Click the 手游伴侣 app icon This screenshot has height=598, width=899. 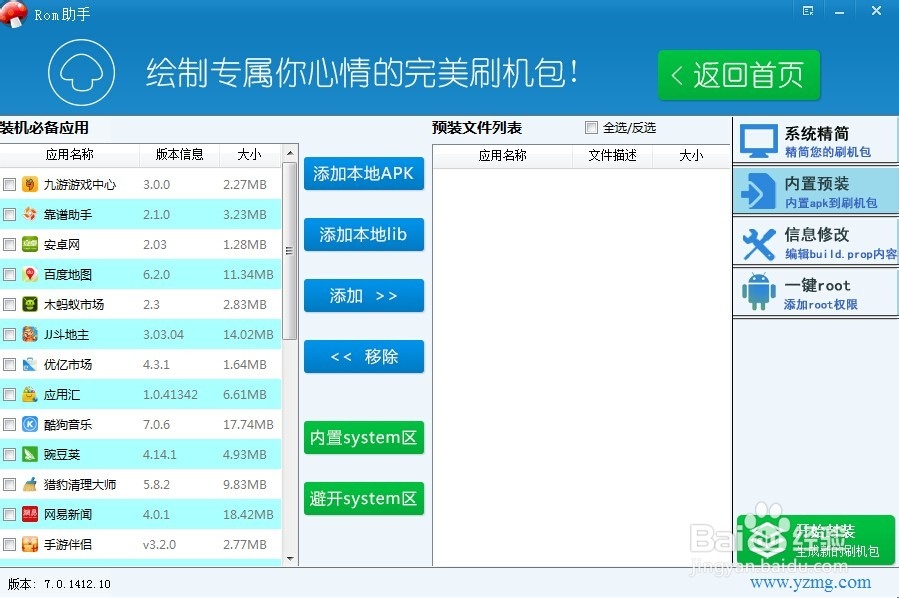30,544
